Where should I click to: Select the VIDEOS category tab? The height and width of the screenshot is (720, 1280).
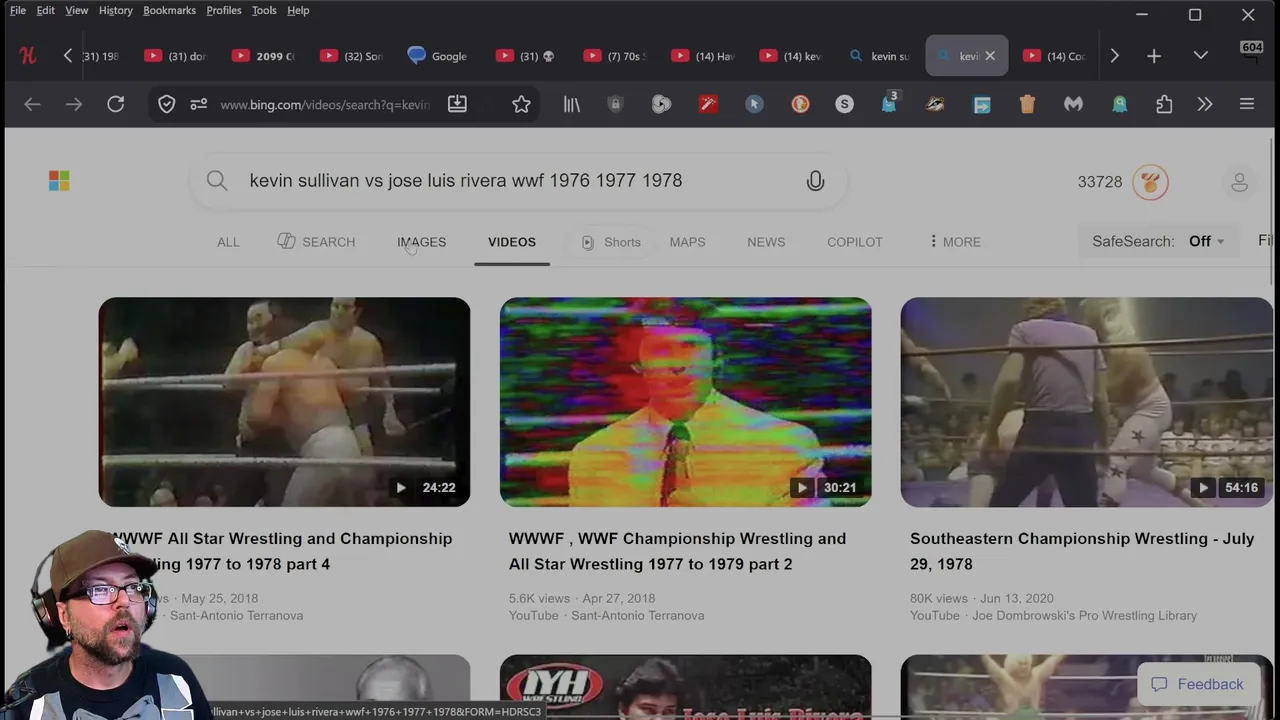pyautogui.click(x=512, y=242)
